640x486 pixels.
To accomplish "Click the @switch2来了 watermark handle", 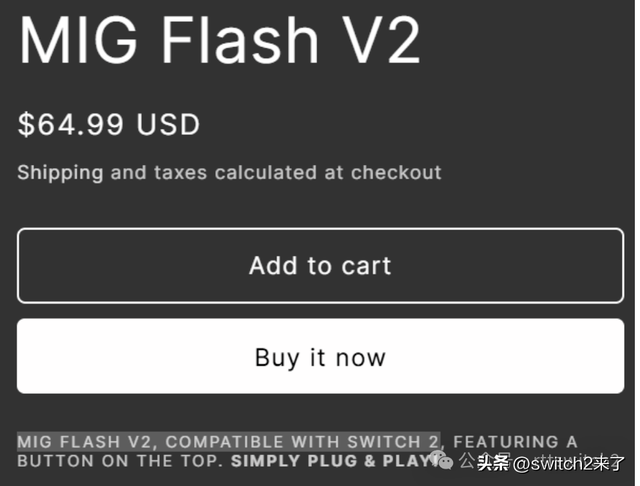I will (569, 463).
